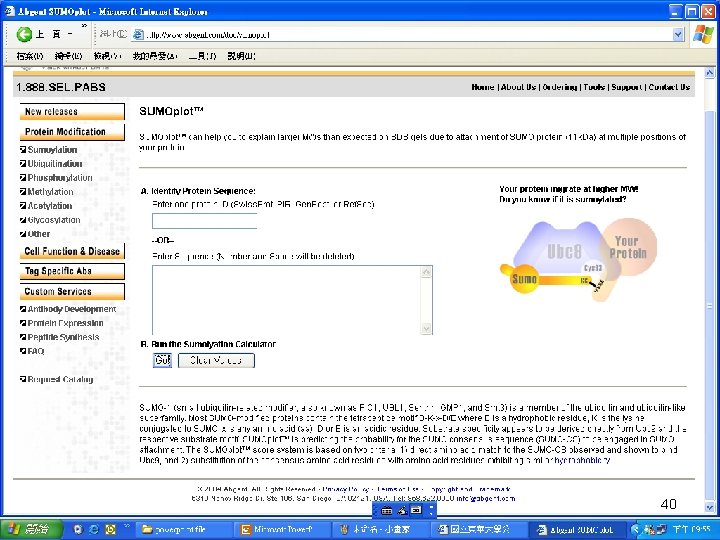Click the Clear Values button
This screenshot has width=720, height=540.
216,360
